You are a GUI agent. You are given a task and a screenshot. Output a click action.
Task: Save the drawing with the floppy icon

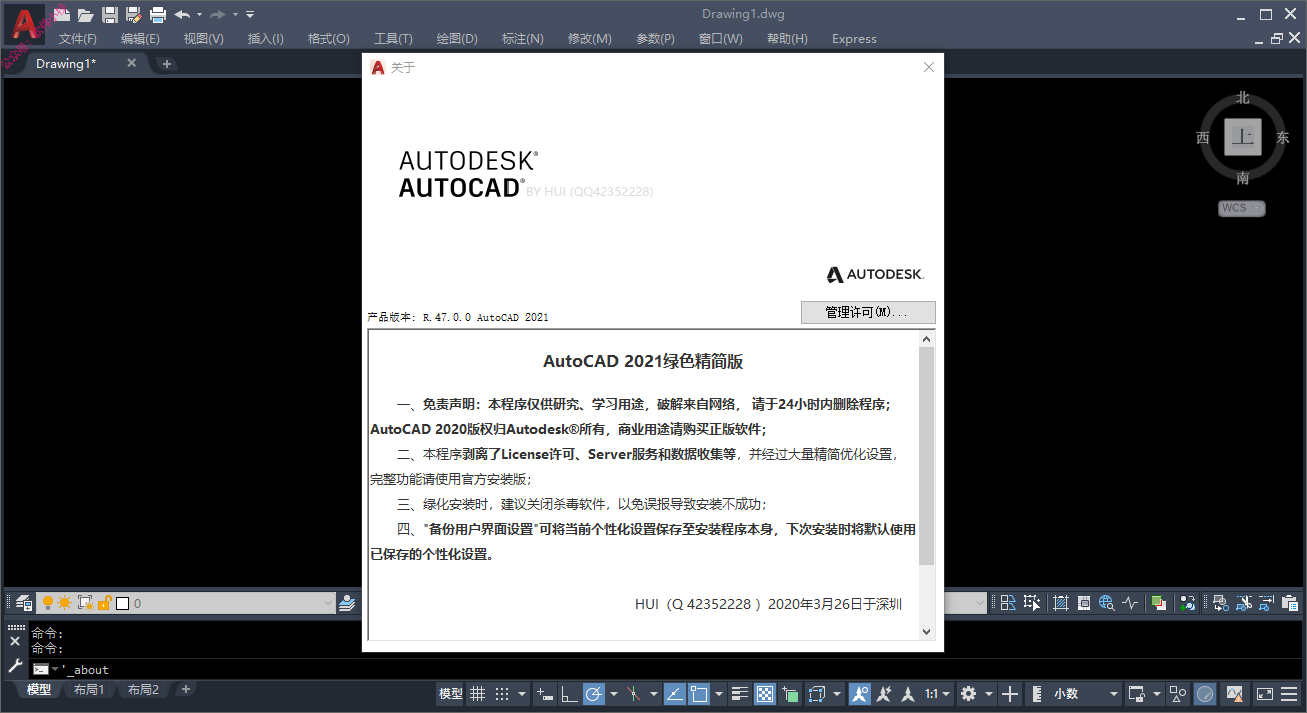(110, 14)
